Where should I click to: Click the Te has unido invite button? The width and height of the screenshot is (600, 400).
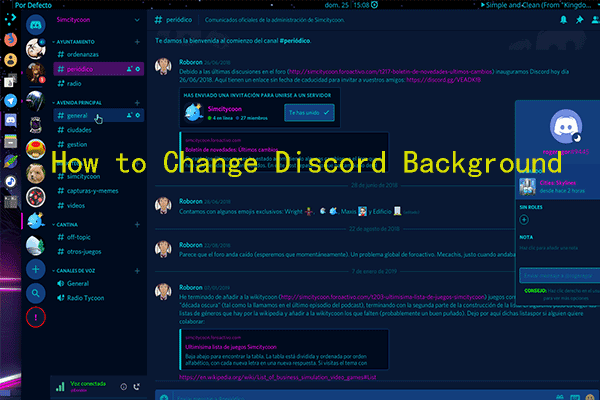click(309, 113)
